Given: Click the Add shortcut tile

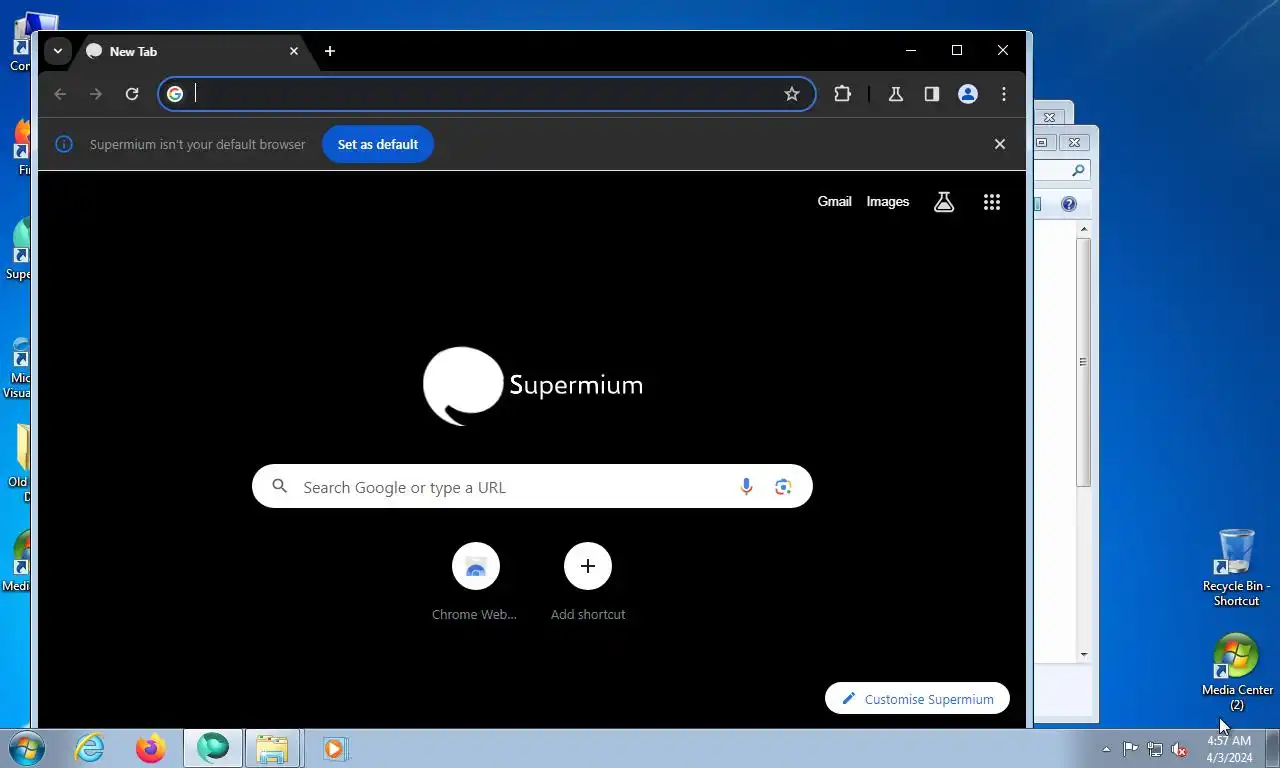Looking at the screenshot, I should (x=588, y=582).
